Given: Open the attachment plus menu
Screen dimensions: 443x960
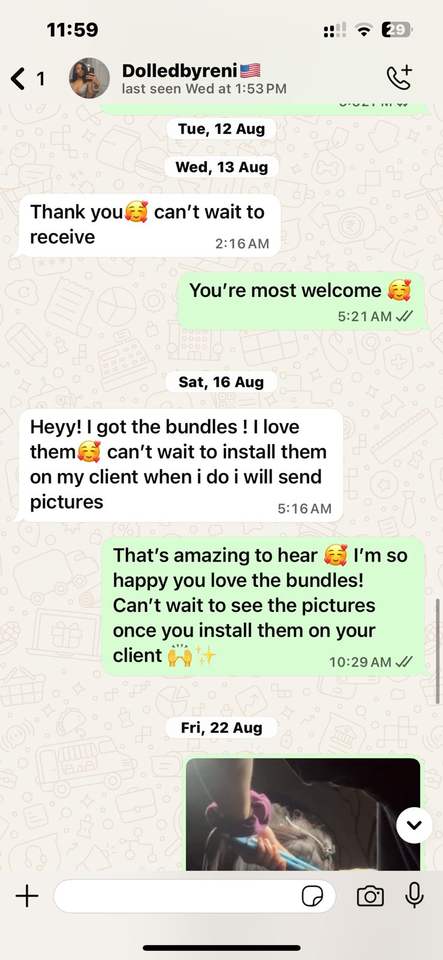Looking at the screenshot, I should (x=27, y=897).
